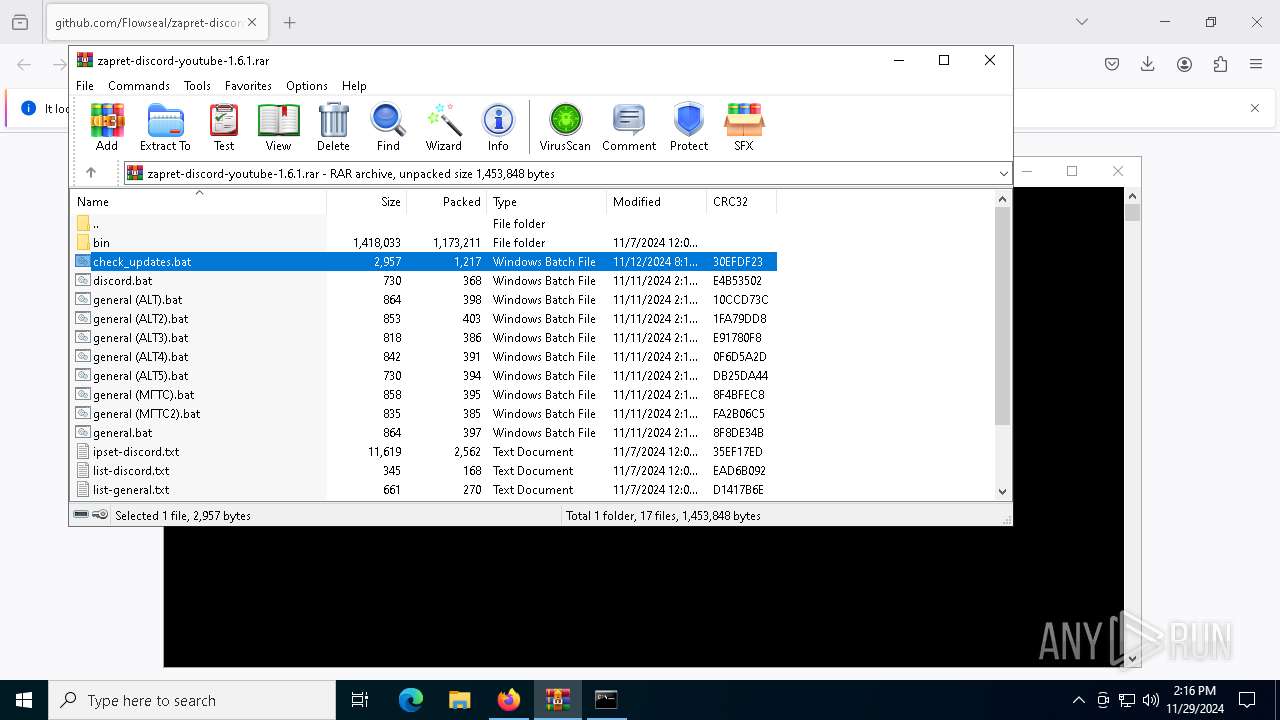
Task: Sort by Modified column header
Action: pyautogui.click(x=656, y=201)
